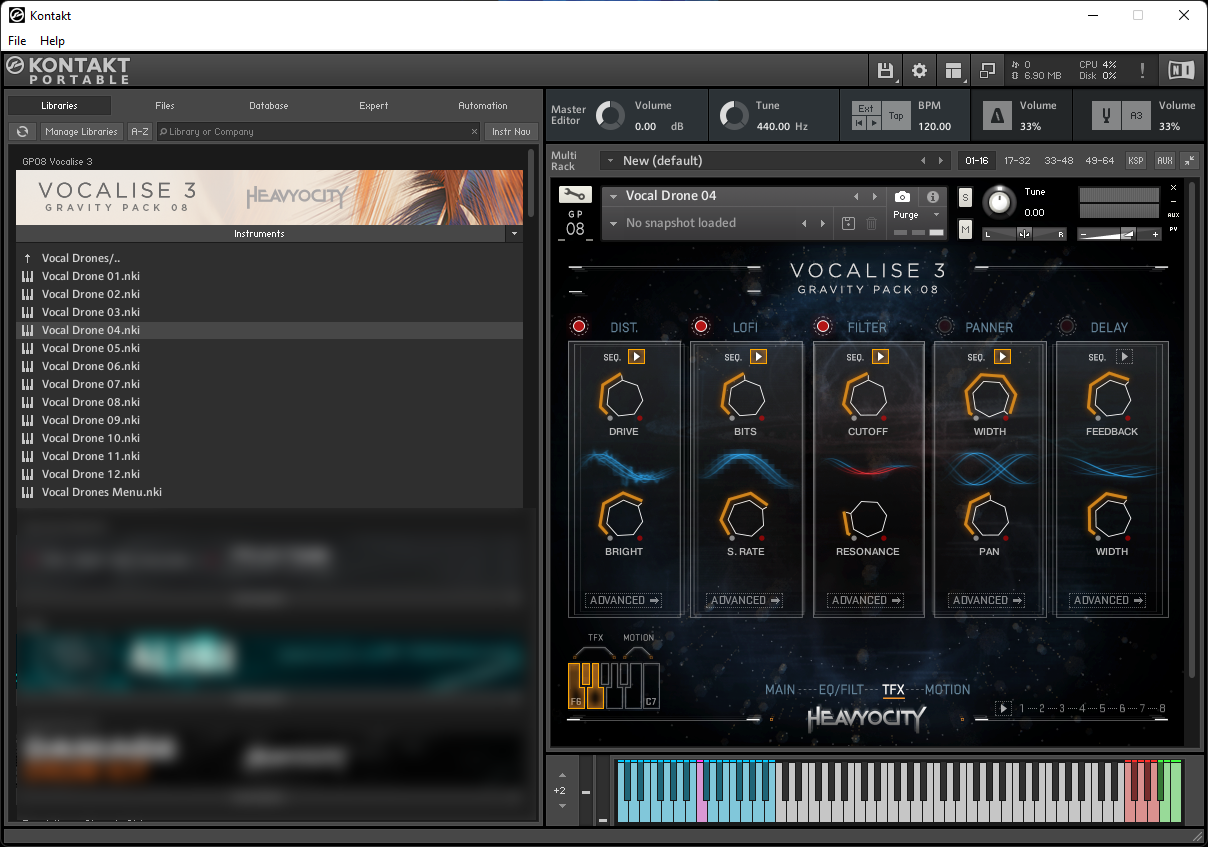Expand the Instruments dropdown in library
Screen dimensions: 1208x847
[x=514, y=234]
